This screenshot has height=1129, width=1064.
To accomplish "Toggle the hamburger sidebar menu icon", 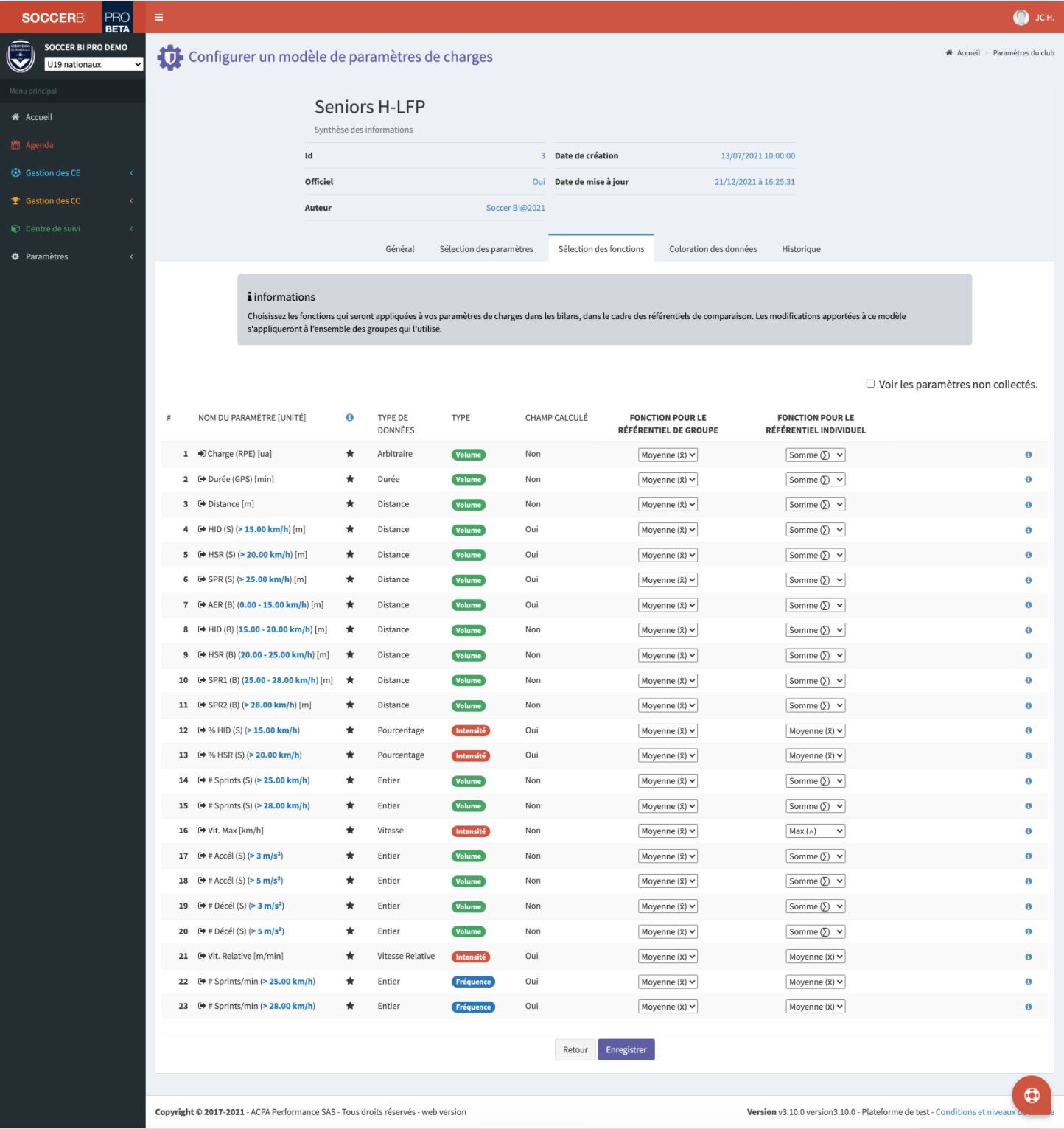I will click(x=158, y=18).
